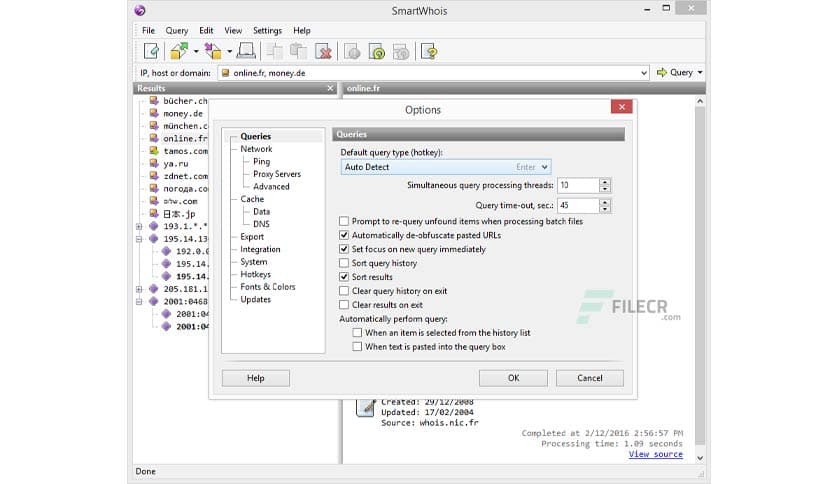
Task: Decrease query time-out with down arrow
Action: pos(605,209)
